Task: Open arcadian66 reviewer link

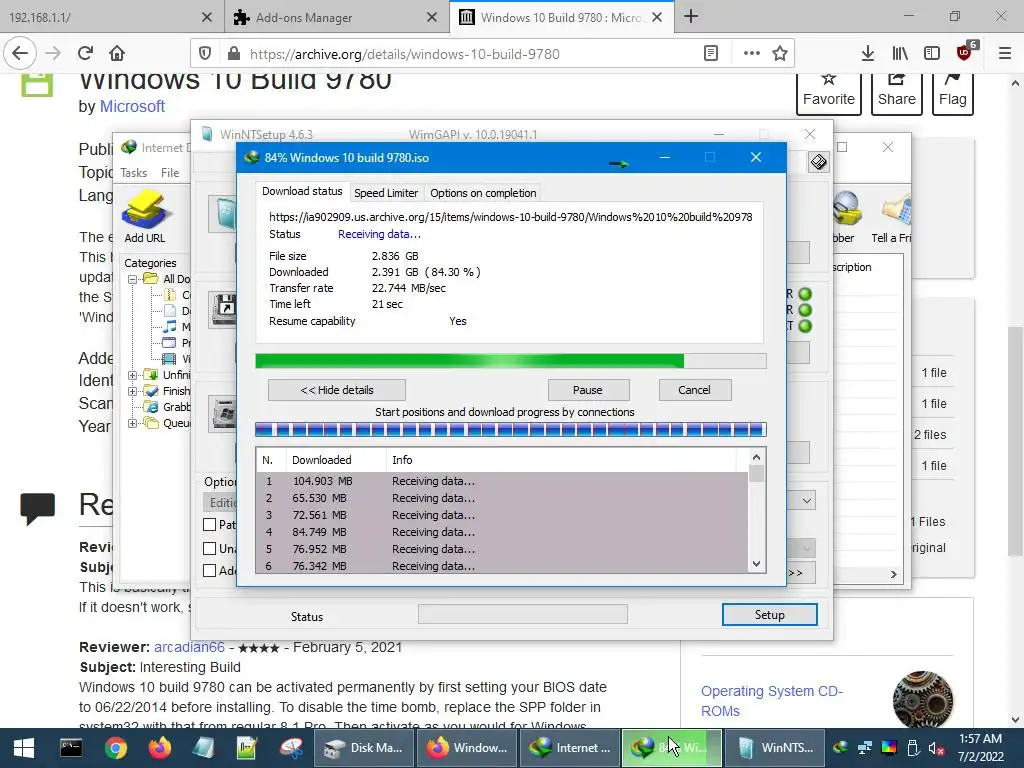Action: click(x=189, y=647)
